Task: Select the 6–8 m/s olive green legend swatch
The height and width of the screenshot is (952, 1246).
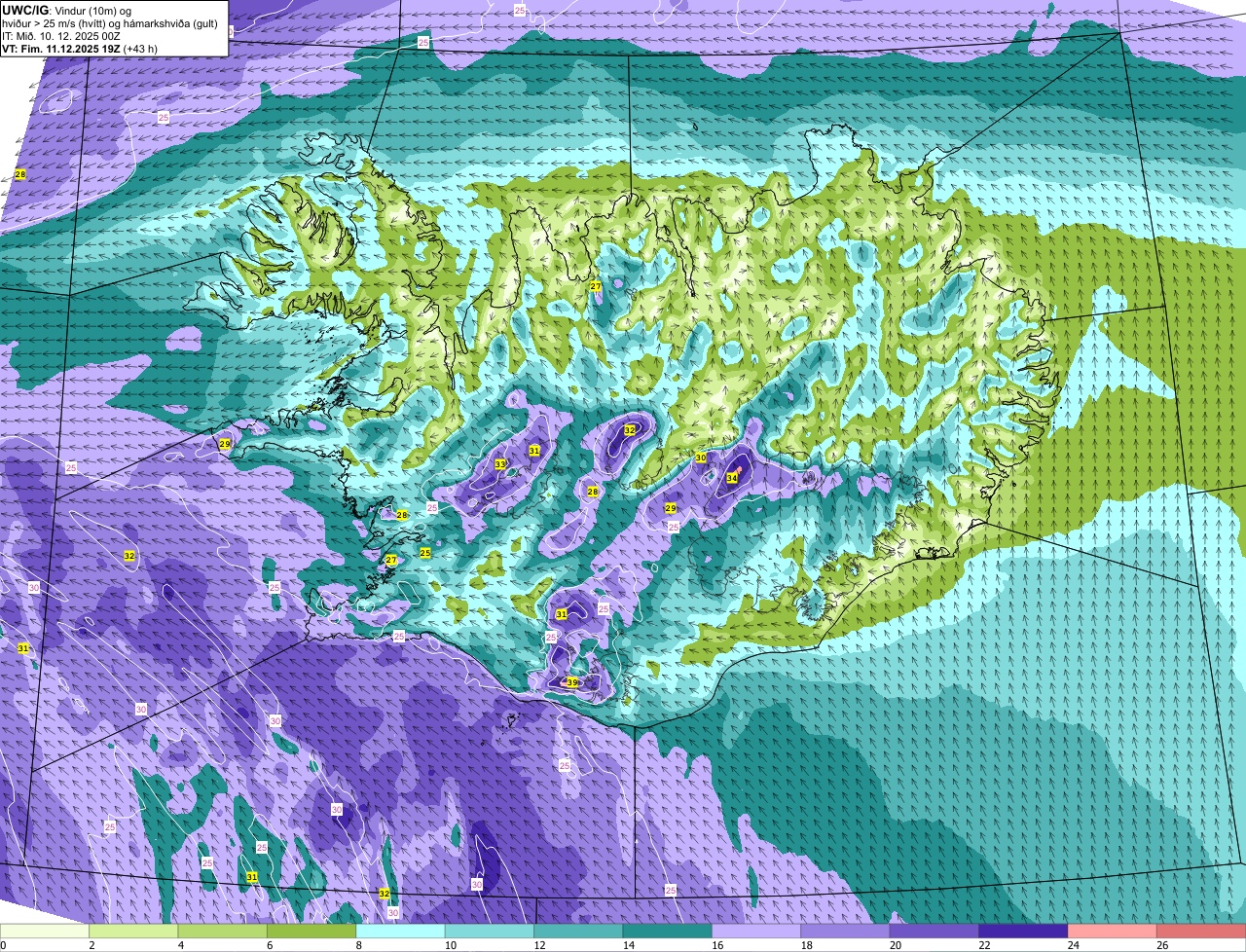Action: pyautogui.click(x=311, y=931)
